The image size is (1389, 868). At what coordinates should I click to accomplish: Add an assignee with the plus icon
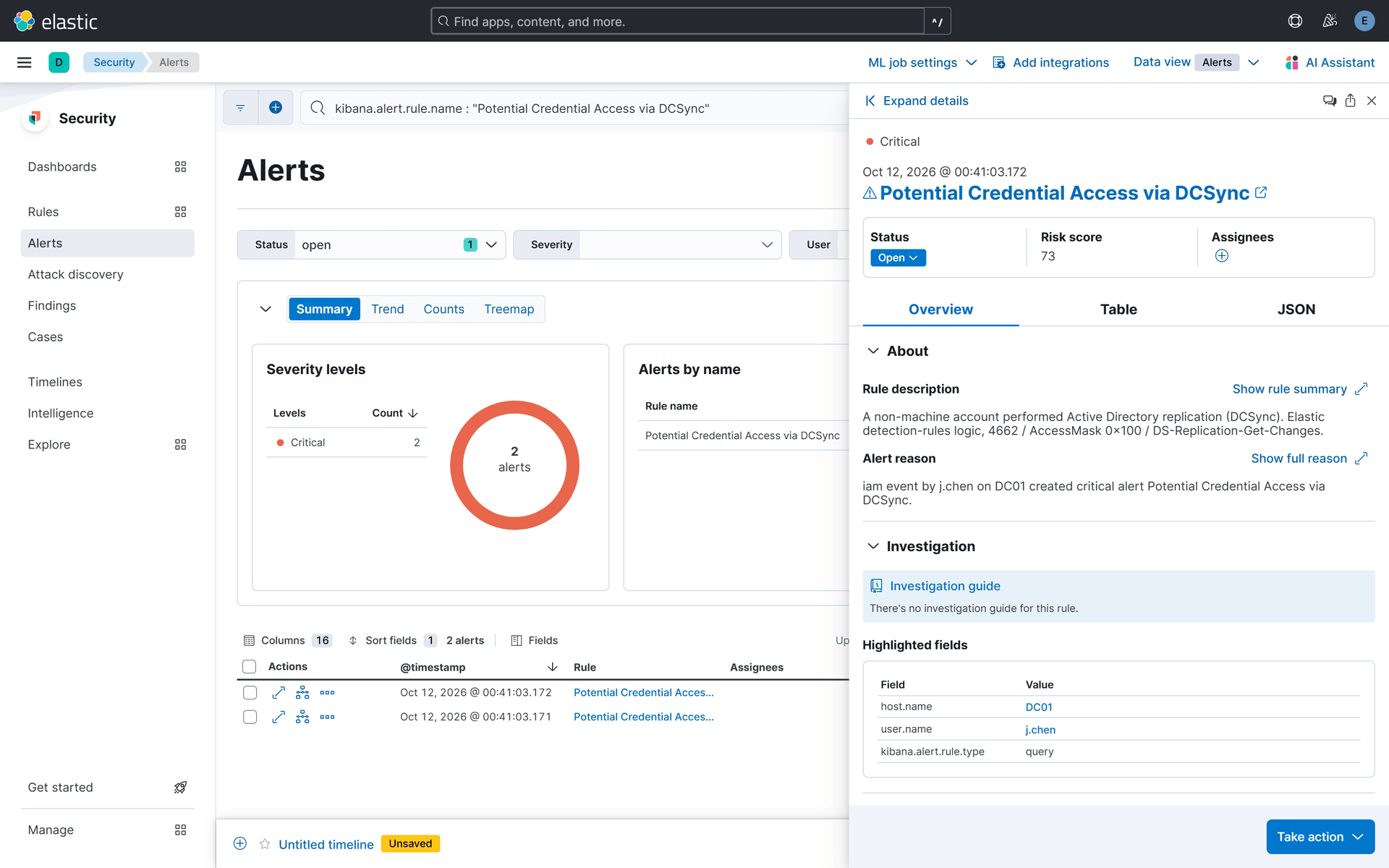point(1222,255)
